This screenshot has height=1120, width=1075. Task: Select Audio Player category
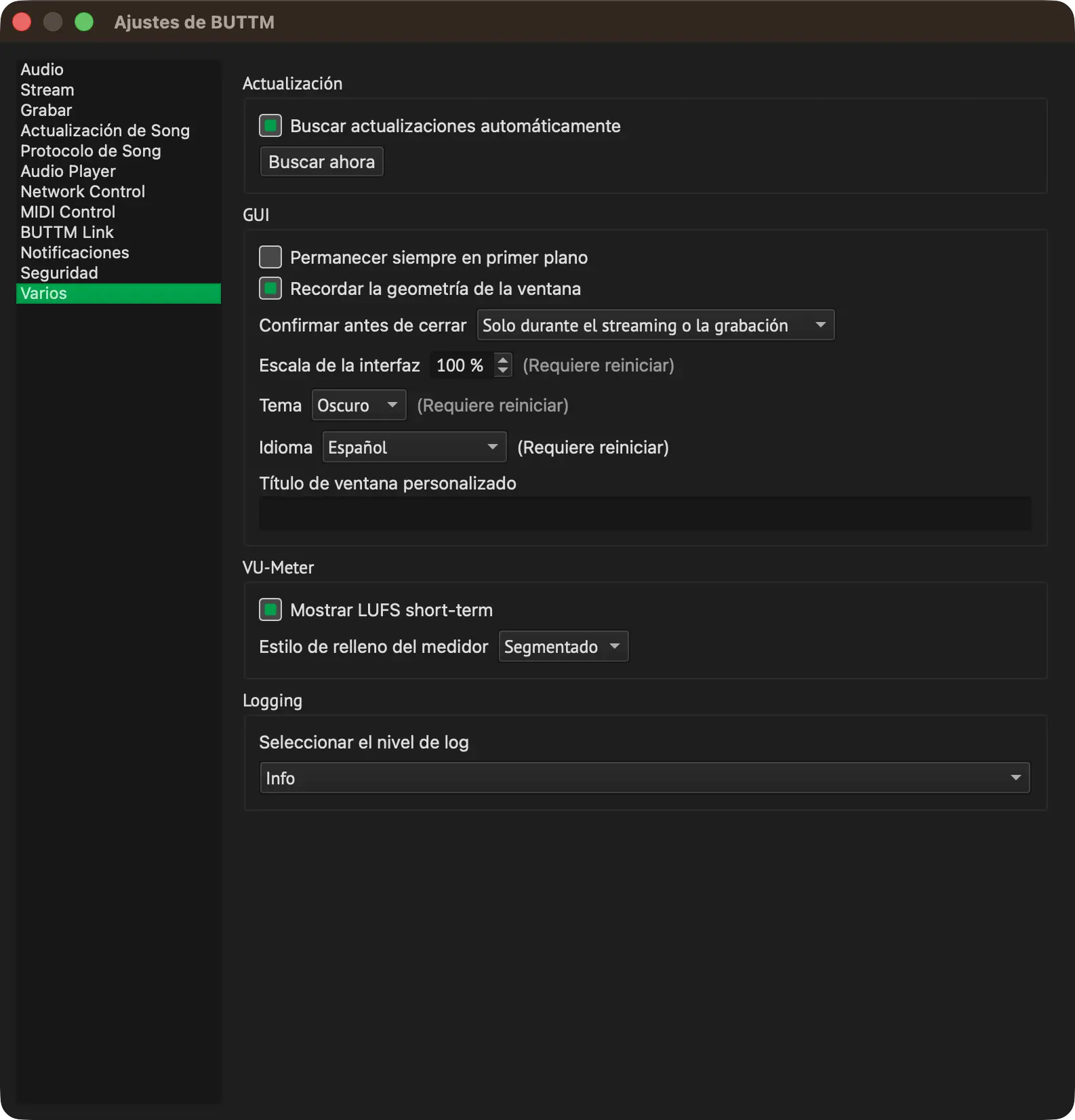point(119,172)
